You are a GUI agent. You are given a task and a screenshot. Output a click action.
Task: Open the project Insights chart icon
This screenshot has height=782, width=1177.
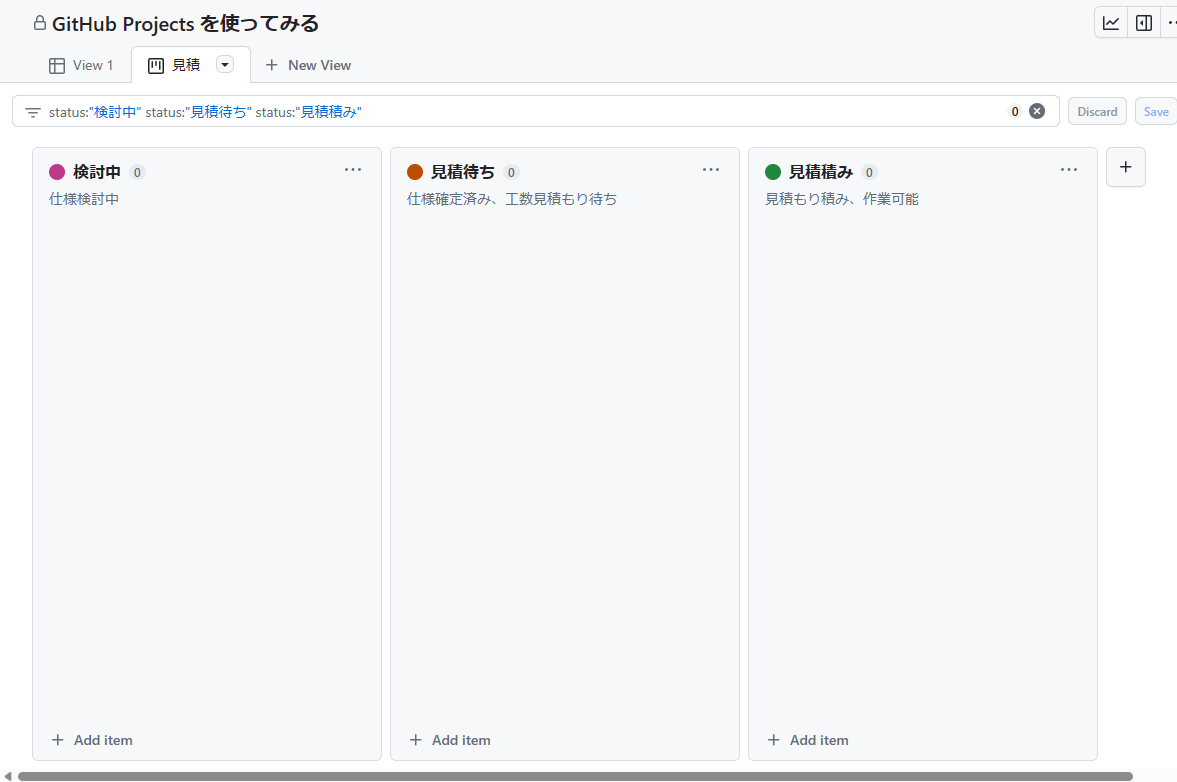tap(1111, 23)
